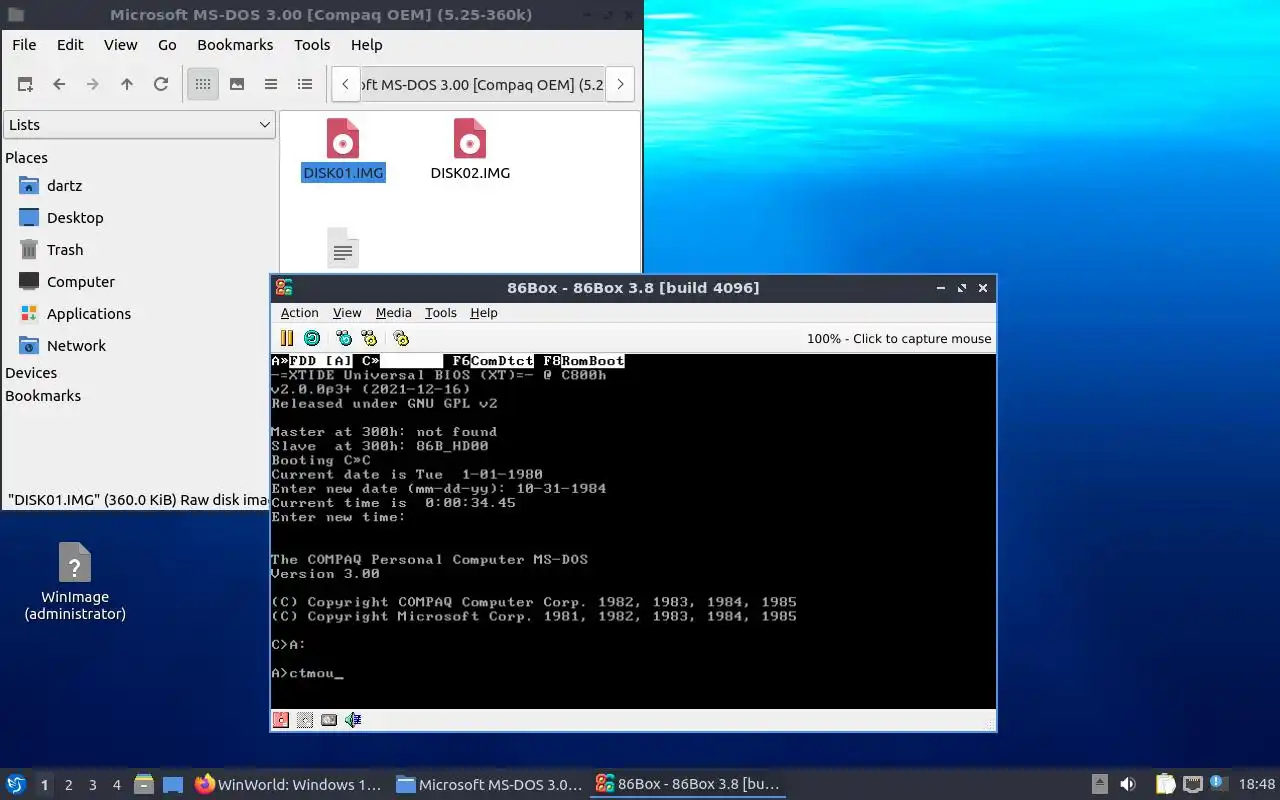Open the 86Box View menu
Image resolution: width=1280 pixels, height=800 pixels.
pyautogui.click(x=347, y=313)
